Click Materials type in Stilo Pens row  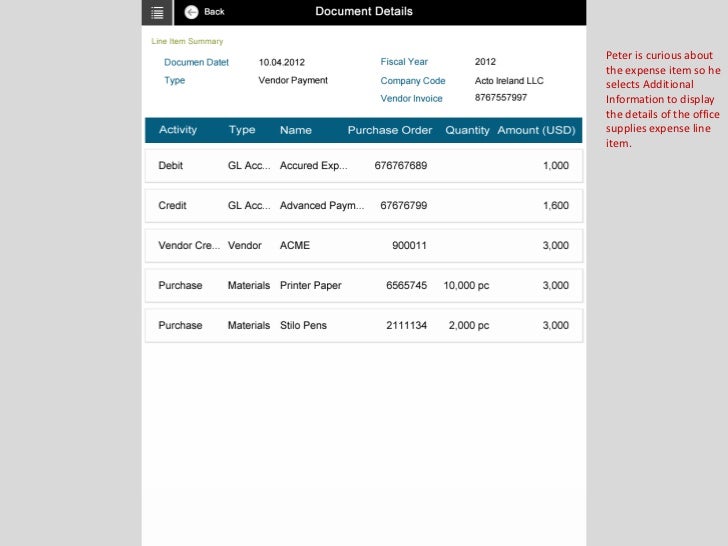tap(249, 325)
